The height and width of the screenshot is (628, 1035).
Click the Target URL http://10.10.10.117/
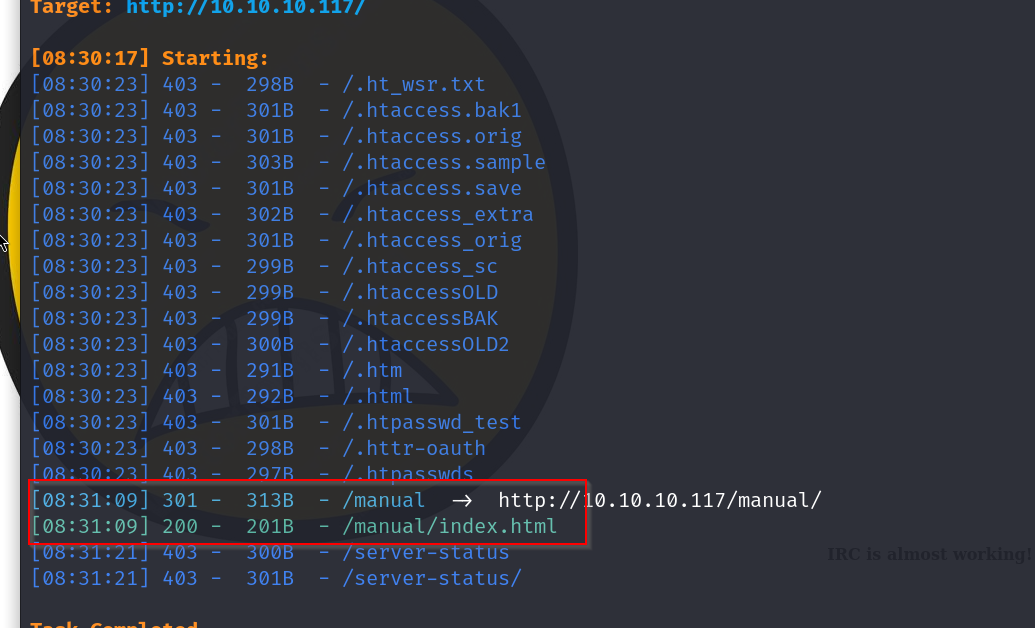click(245, 7)
